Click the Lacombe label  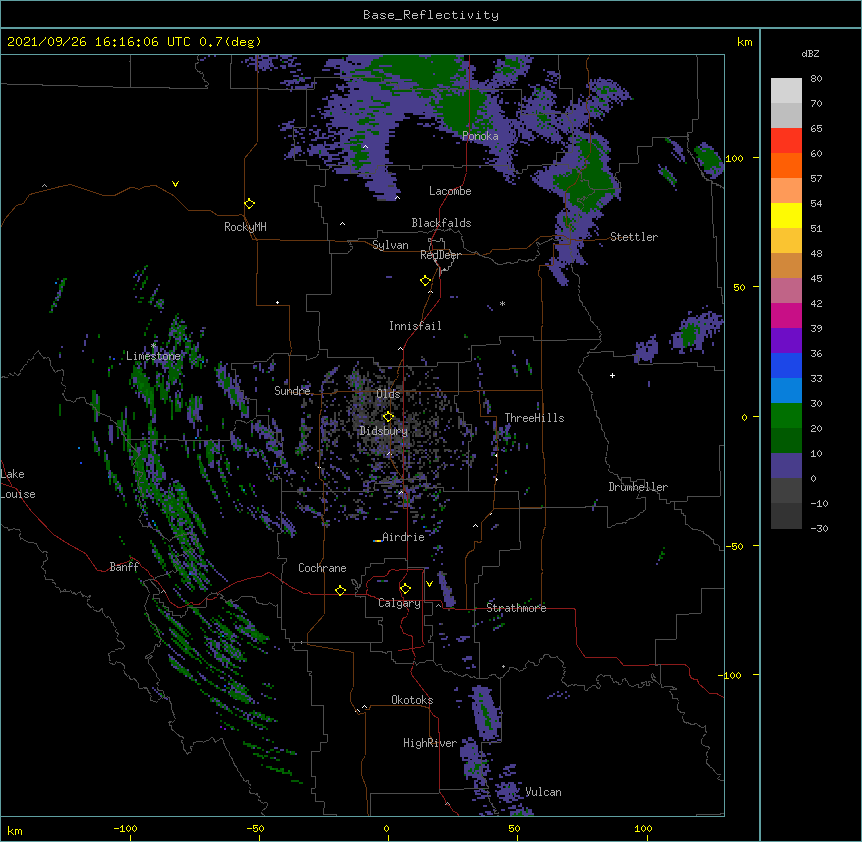click(450, 191)
